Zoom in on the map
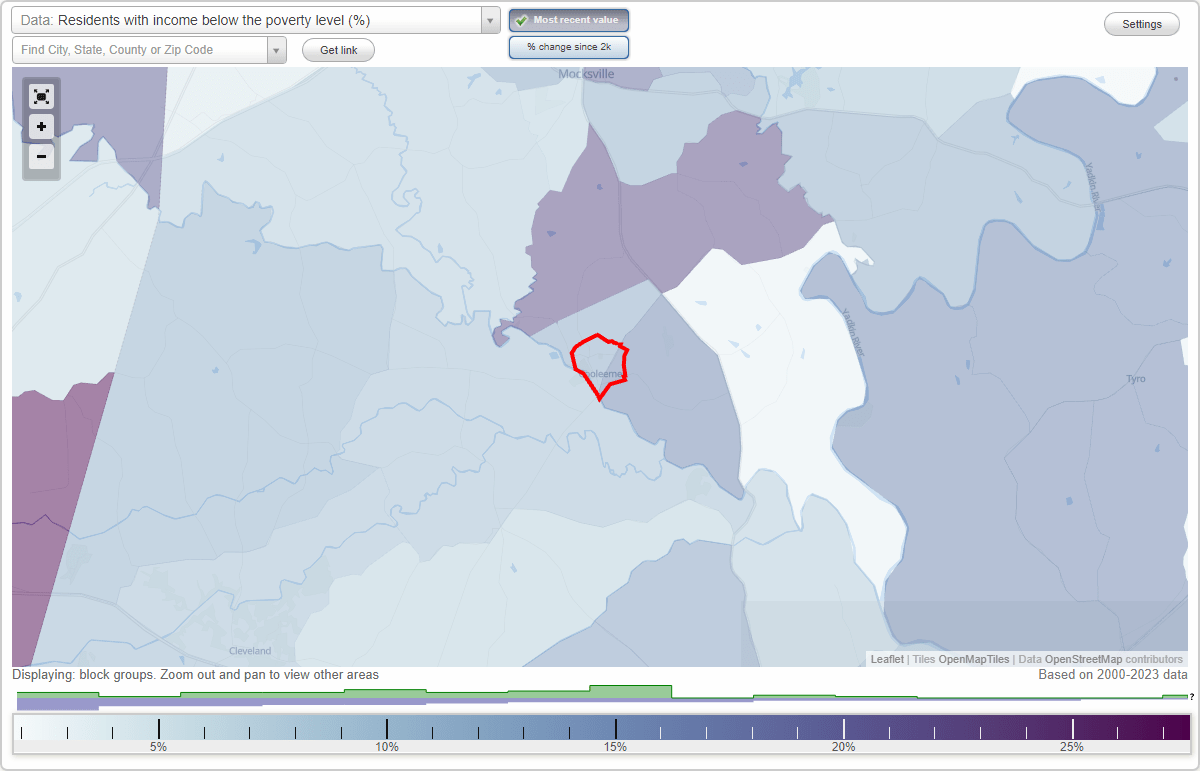 41,127
